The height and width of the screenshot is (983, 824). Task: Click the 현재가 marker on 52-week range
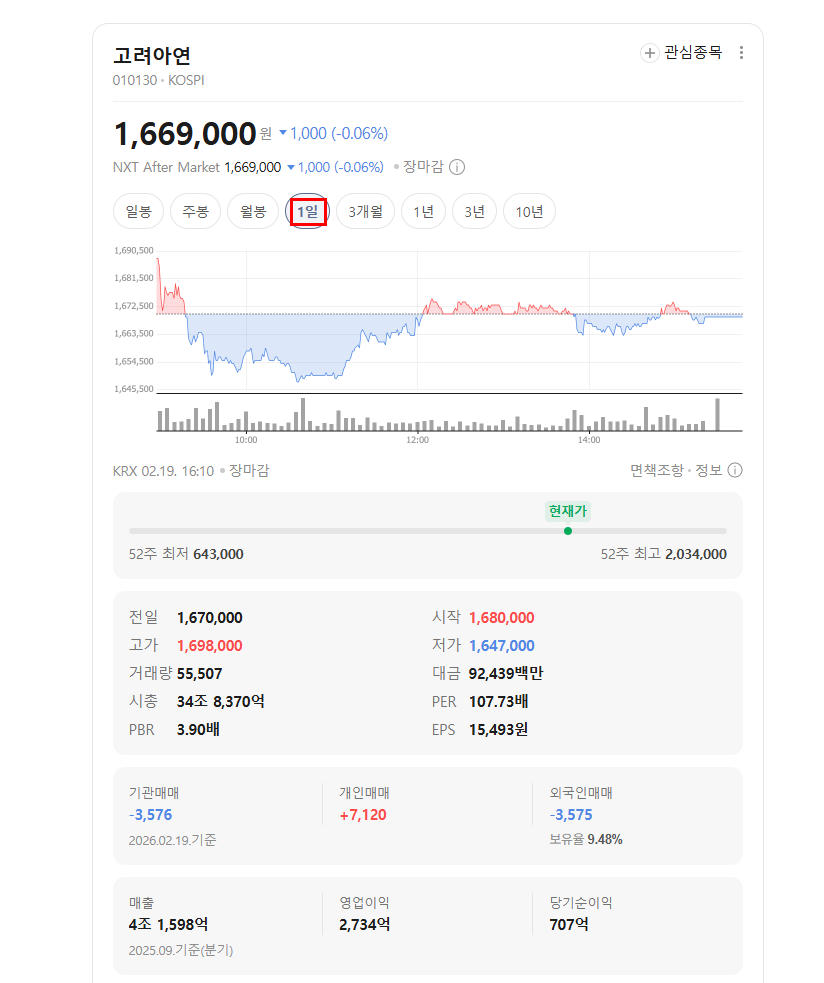click(568, 511)
